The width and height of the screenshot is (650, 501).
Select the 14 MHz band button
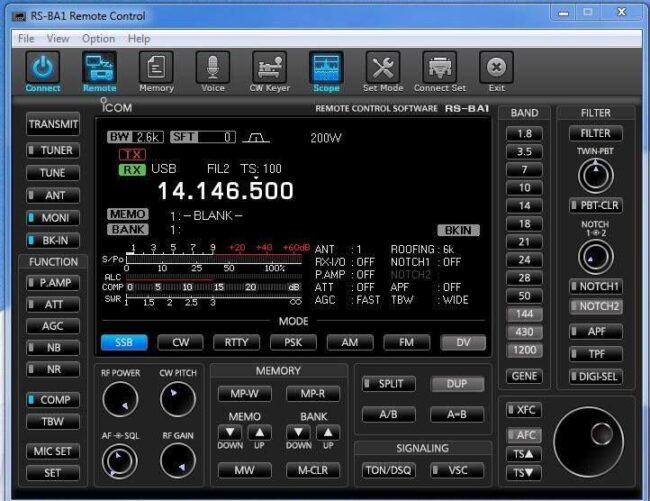(x=524, y=206)
